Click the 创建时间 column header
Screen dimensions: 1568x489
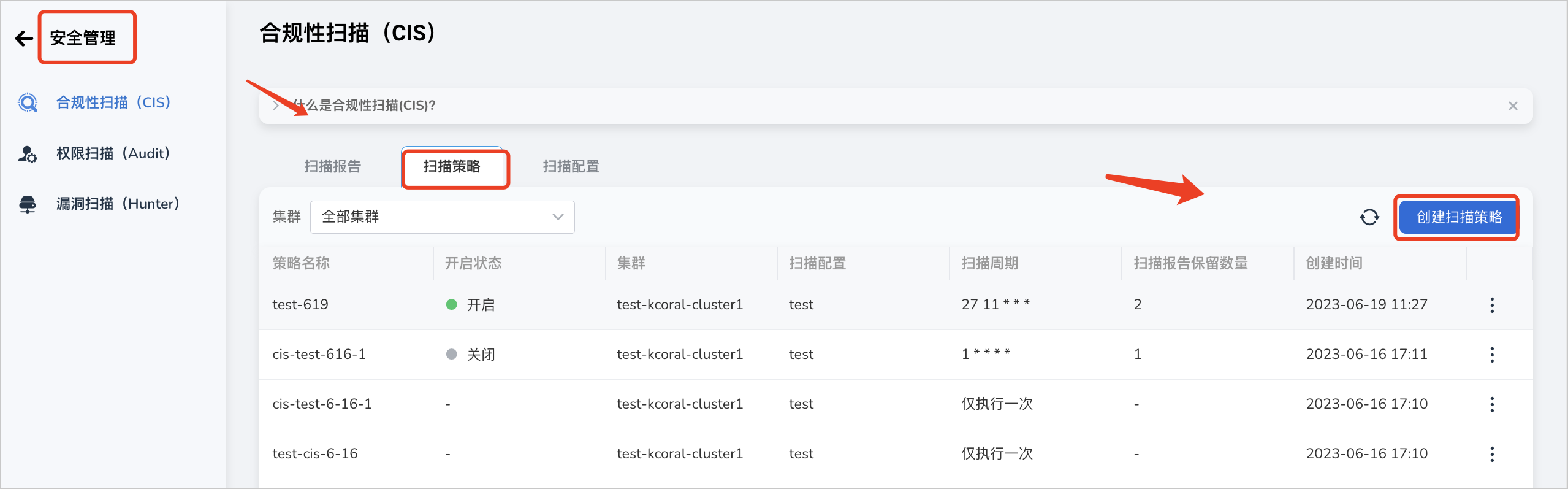(1334, 263)
